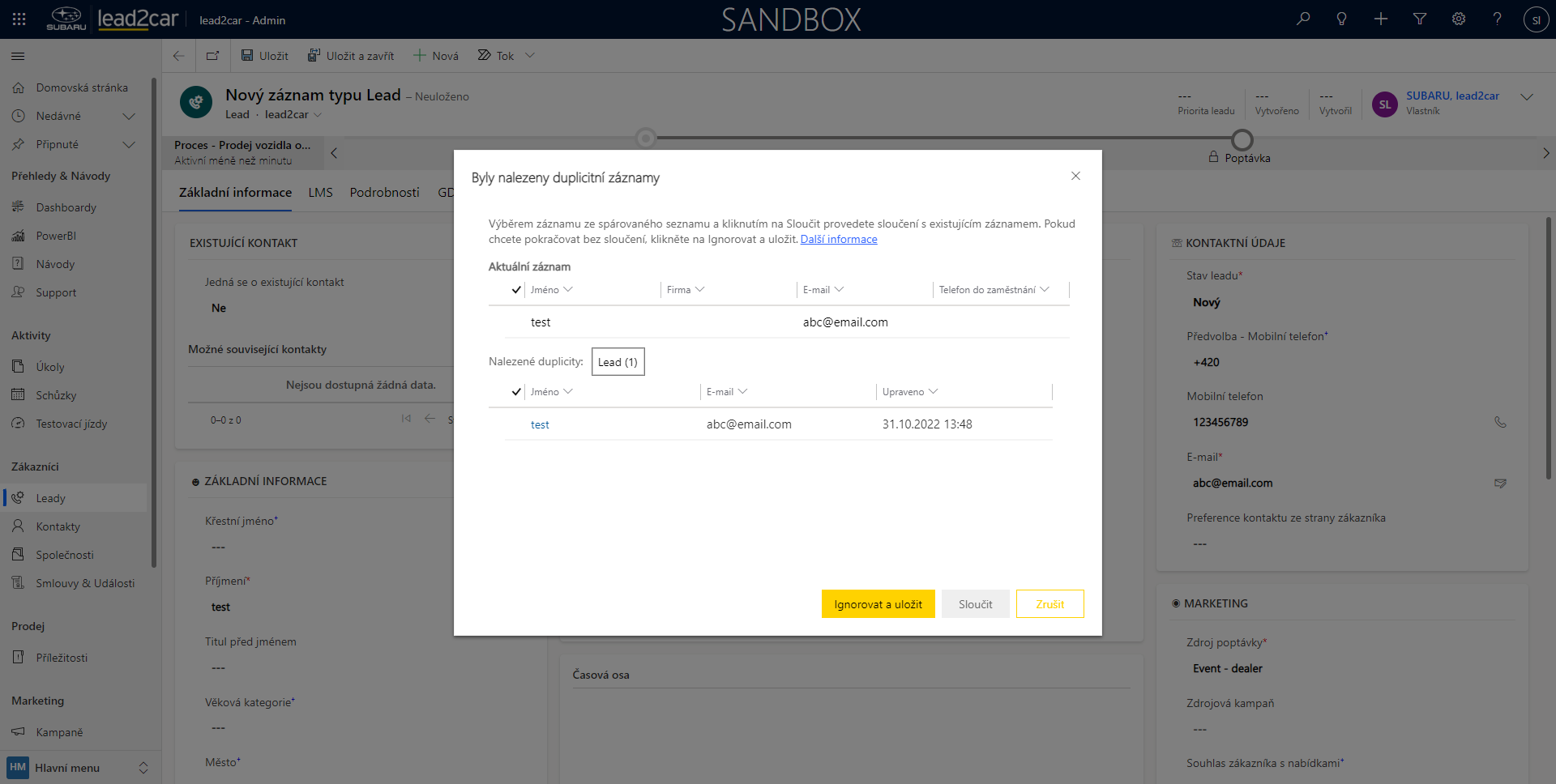Close the duplicate records dialog
This screenshot has width=1556, height=784.
click(x=1075, y=177)
